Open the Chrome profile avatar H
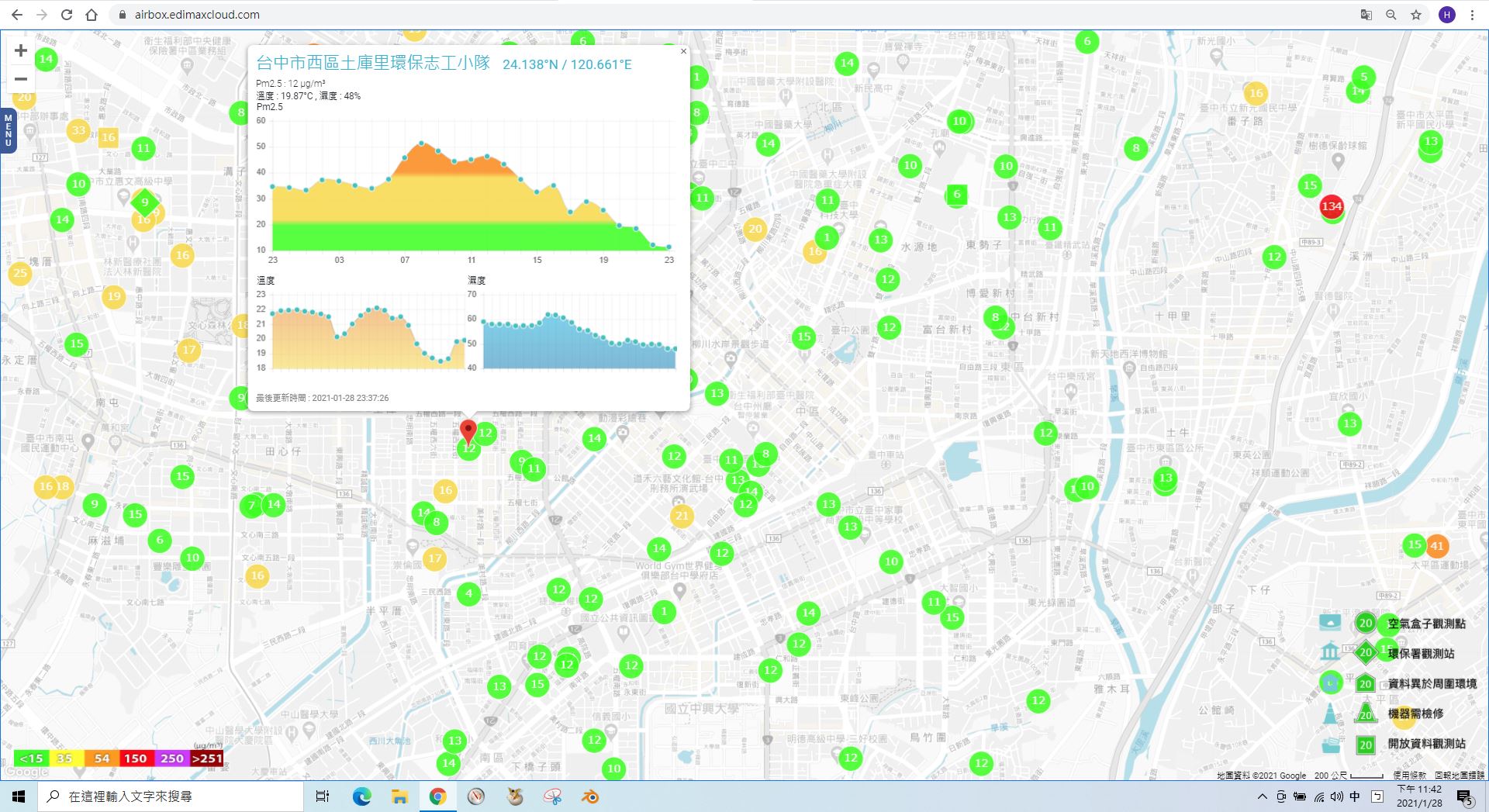 tap(1447, 15)
